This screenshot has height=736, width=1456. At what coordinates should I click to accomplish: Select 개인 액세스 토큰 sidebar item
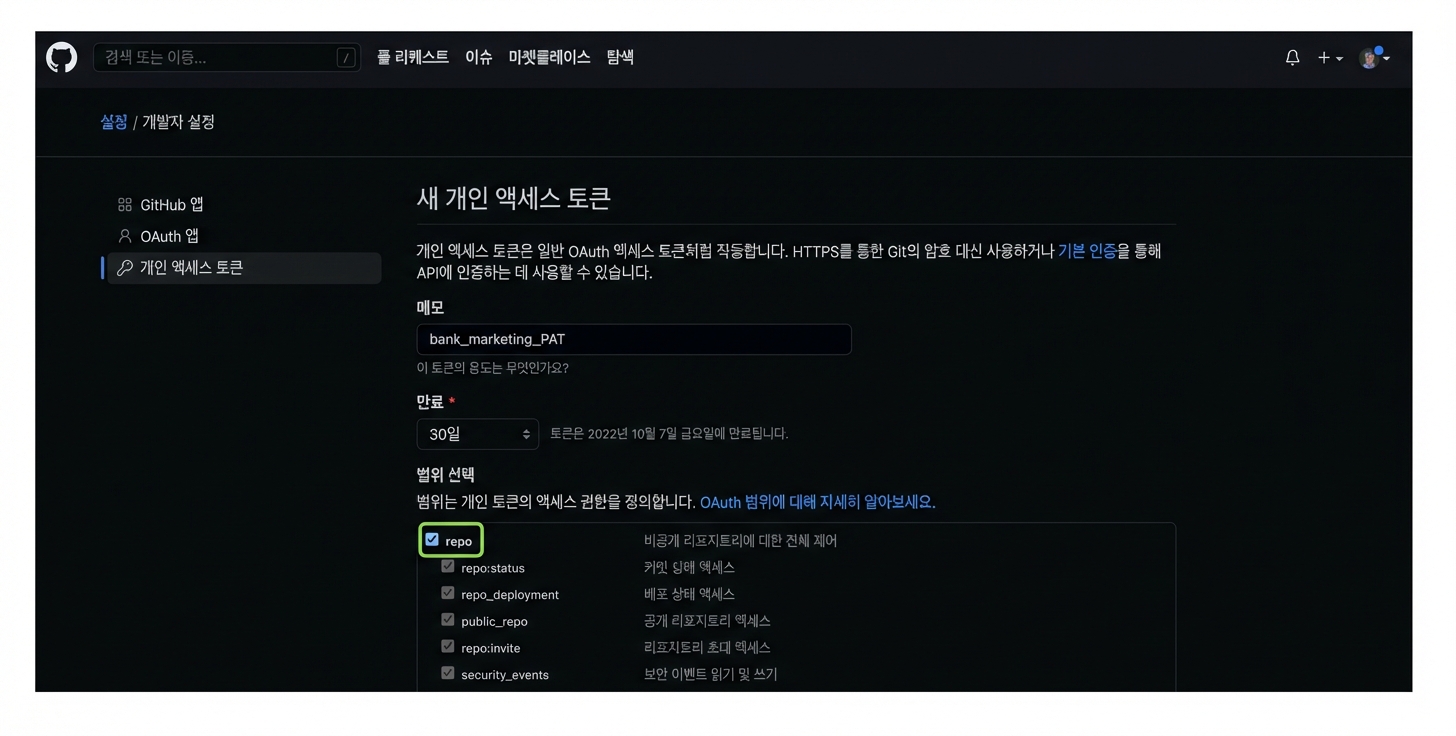point(244,268)
